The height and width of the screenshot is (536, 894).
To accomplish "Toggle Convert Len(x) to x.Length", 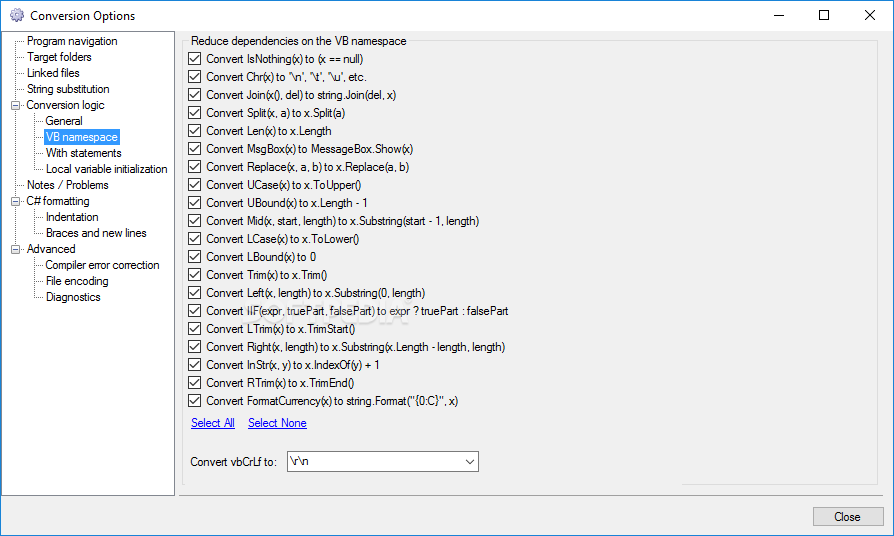I will [x=194, y=131].
